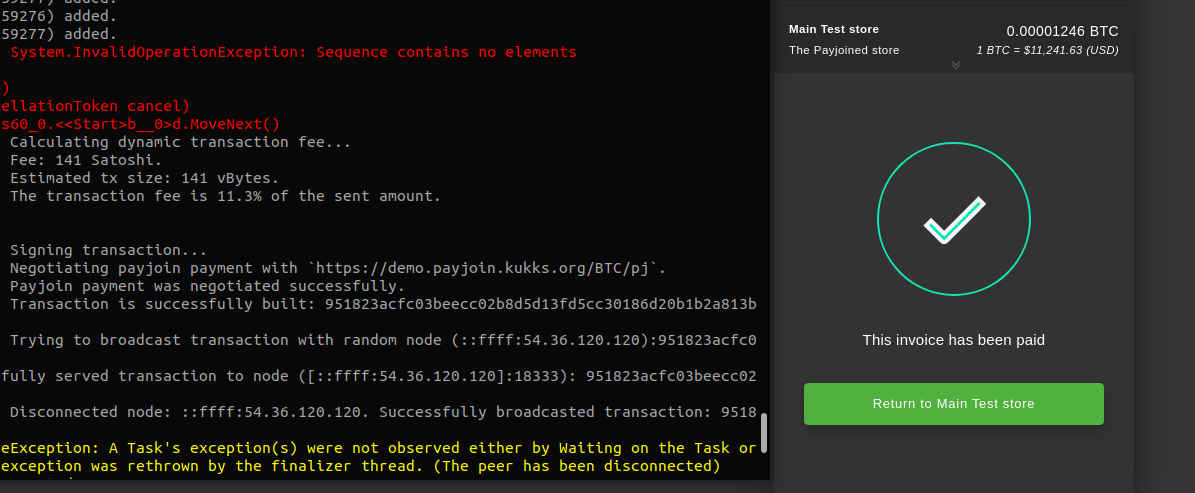Screen dimensions: 1195x493
Task: Open the demo.payjoin.kukks.org URL in terminal
Action: pos(488,268)
